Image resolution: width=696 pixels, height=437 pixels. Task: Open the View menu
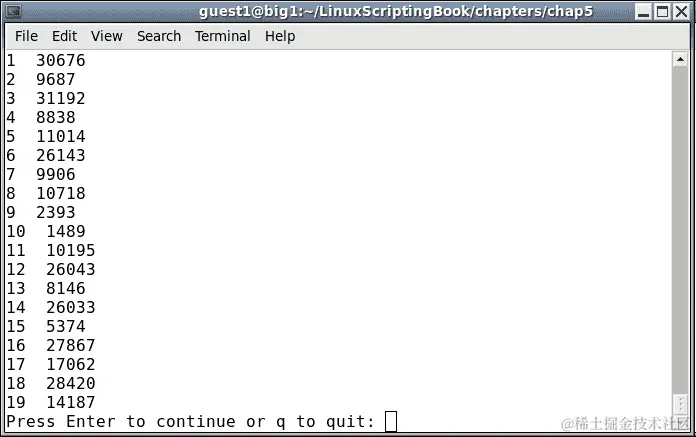(x=107, y=36)
